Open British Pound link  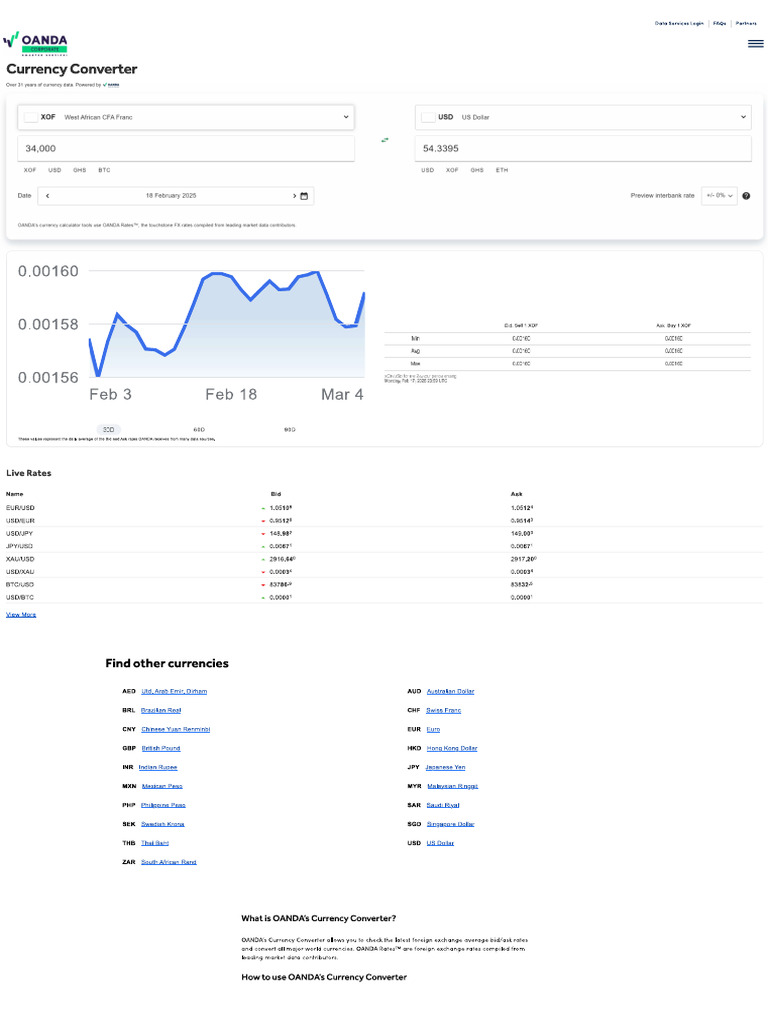point(161,748)
